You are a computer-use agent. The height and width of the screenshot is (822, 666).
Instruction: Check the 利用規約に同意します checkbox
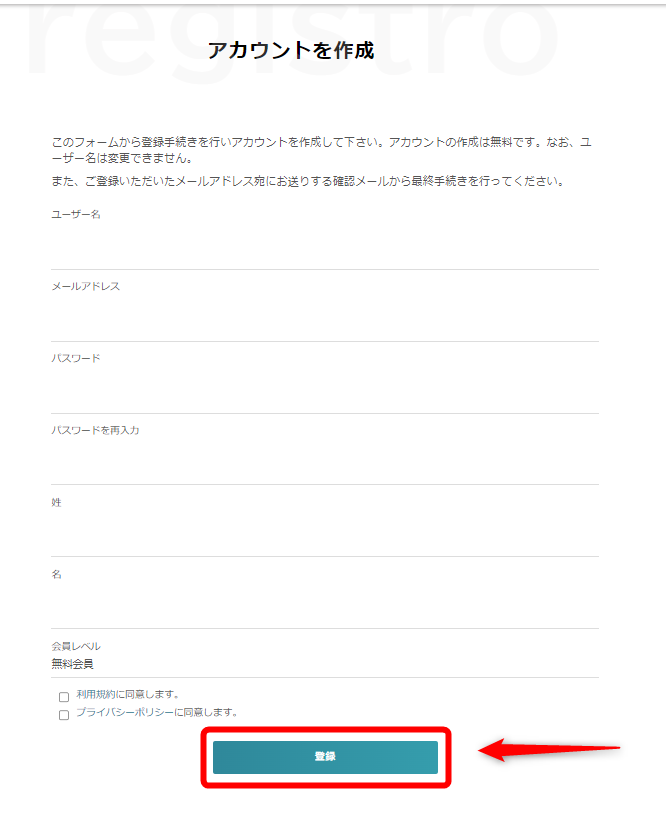coord(64,697)
